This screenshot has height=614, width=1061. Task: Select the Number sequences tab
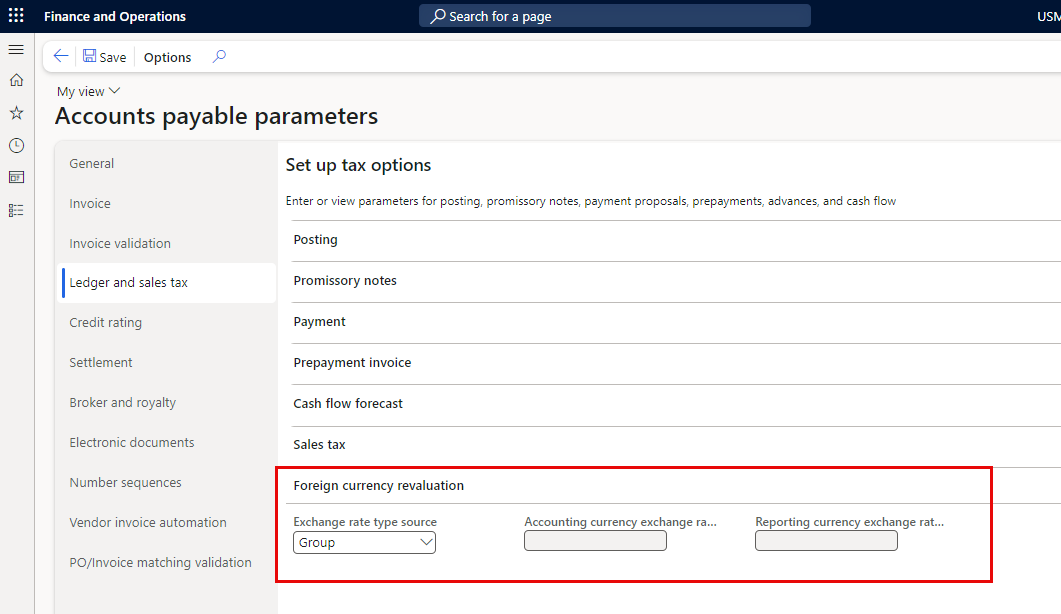[x=125, y=483]
